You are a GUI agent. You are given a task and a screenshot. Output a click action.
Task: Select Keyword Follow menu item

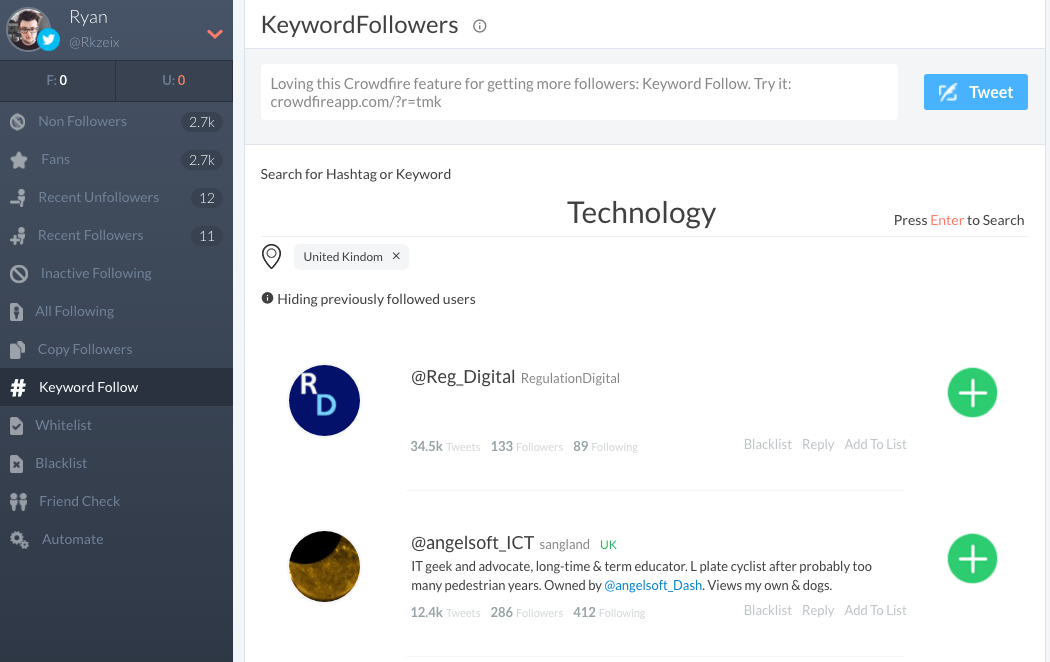[x=117, y=387]
